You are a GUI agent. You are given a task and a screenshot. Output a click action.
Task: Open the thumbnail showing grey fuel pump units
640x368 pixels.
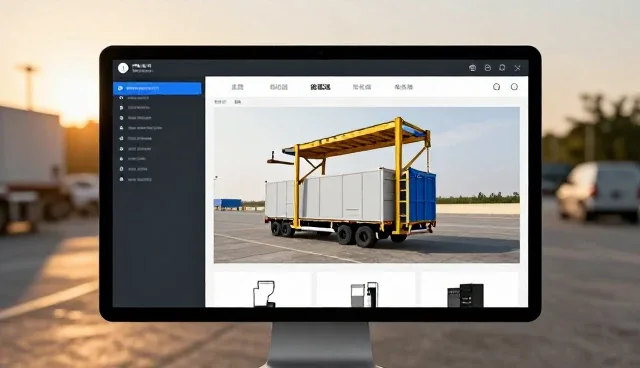(365, 290)
